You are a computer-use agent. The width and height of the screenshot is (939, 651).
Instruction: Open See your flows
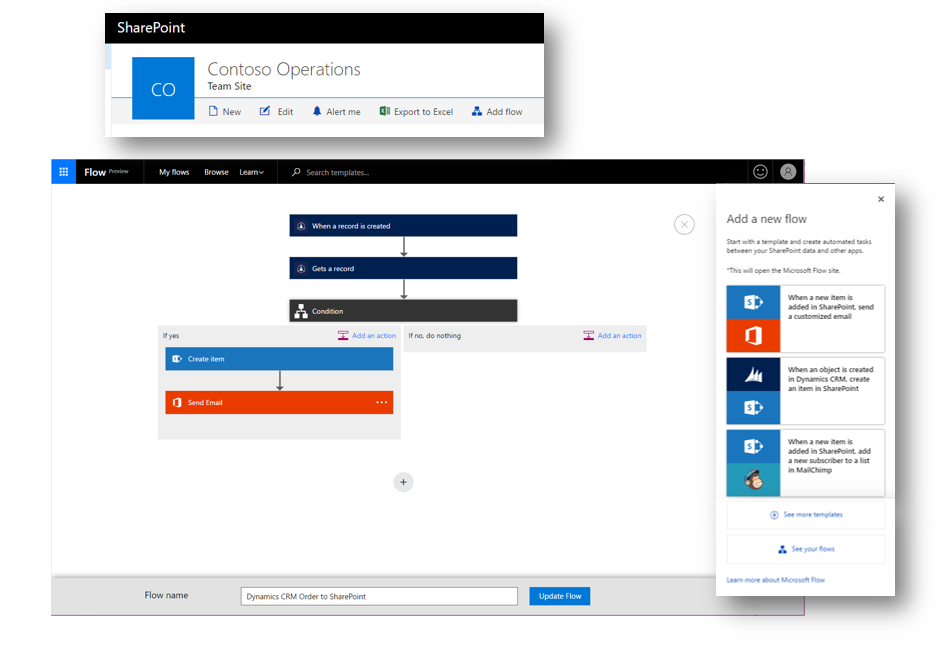(x=805, y=548)
